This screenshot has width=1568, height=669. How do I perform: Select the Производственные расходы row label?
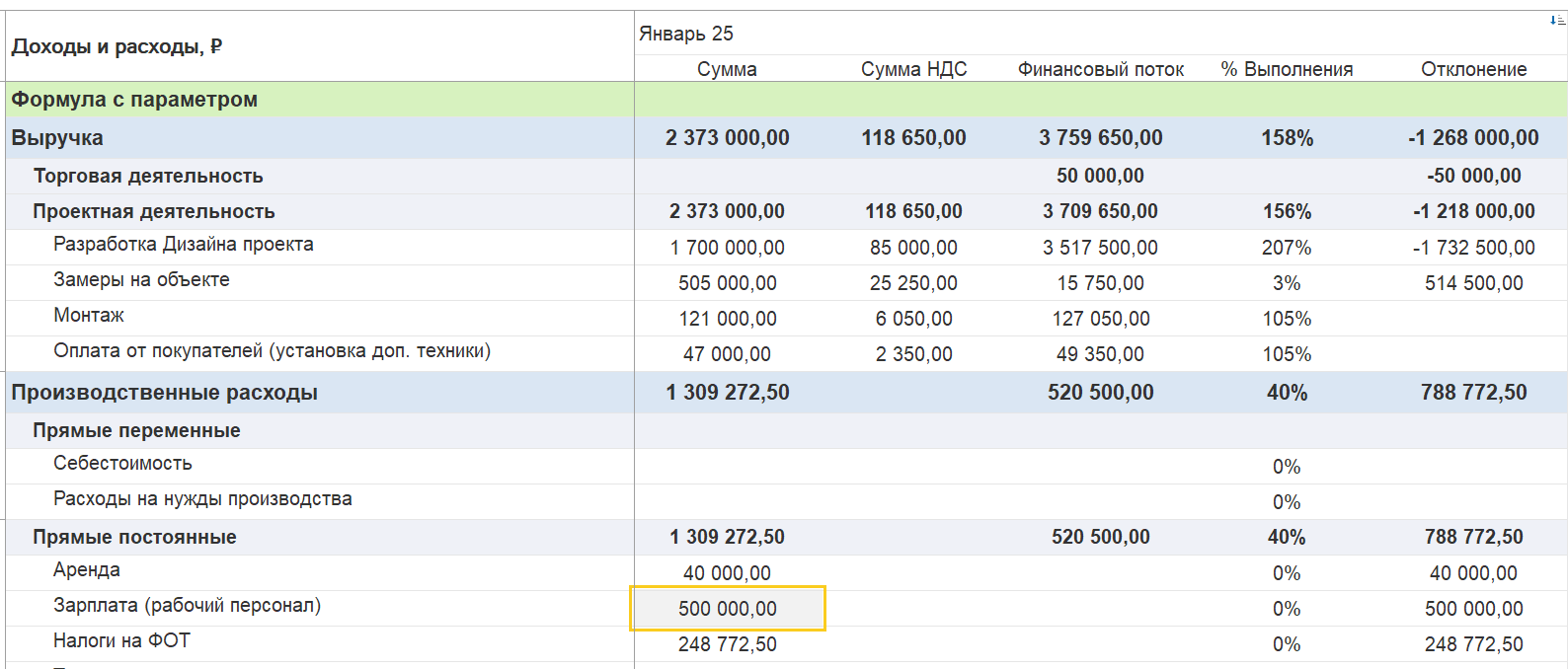click(164, 393)
